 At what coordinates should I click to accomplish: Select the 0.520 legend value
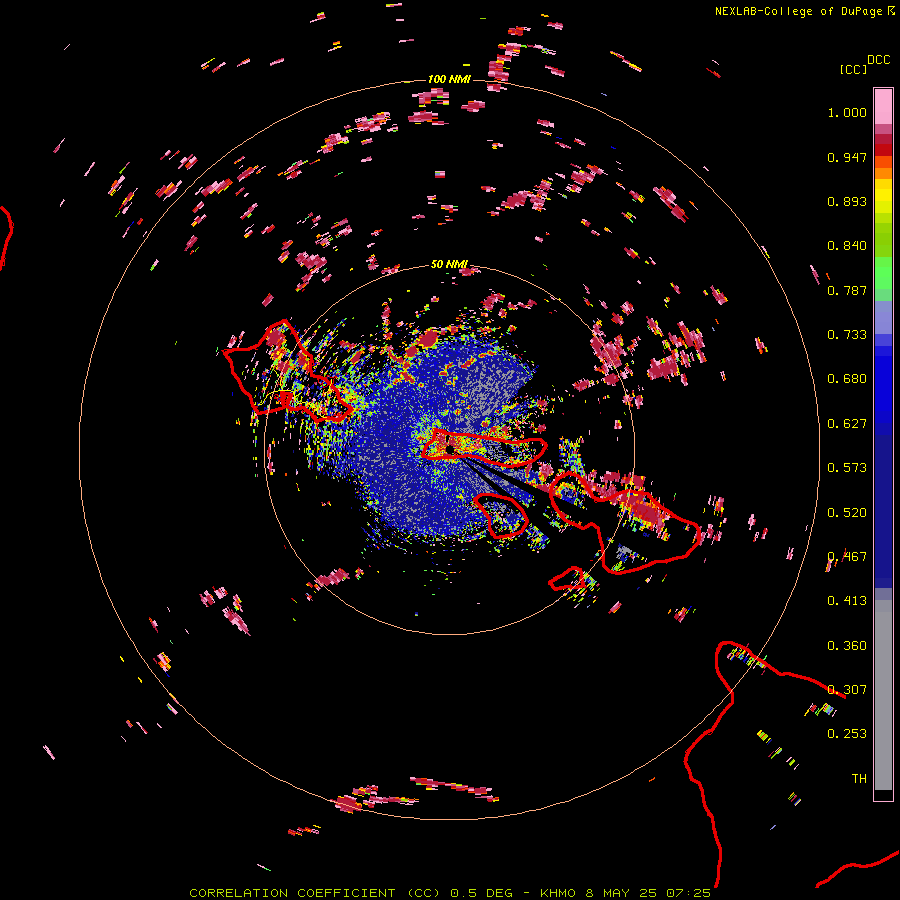[847, 513]
